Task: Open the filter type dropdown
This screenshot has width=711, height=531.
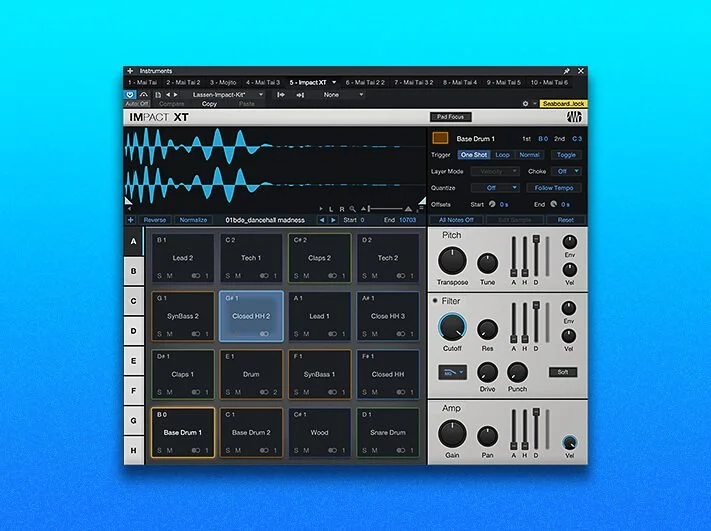Action: (x=453, y=372)
